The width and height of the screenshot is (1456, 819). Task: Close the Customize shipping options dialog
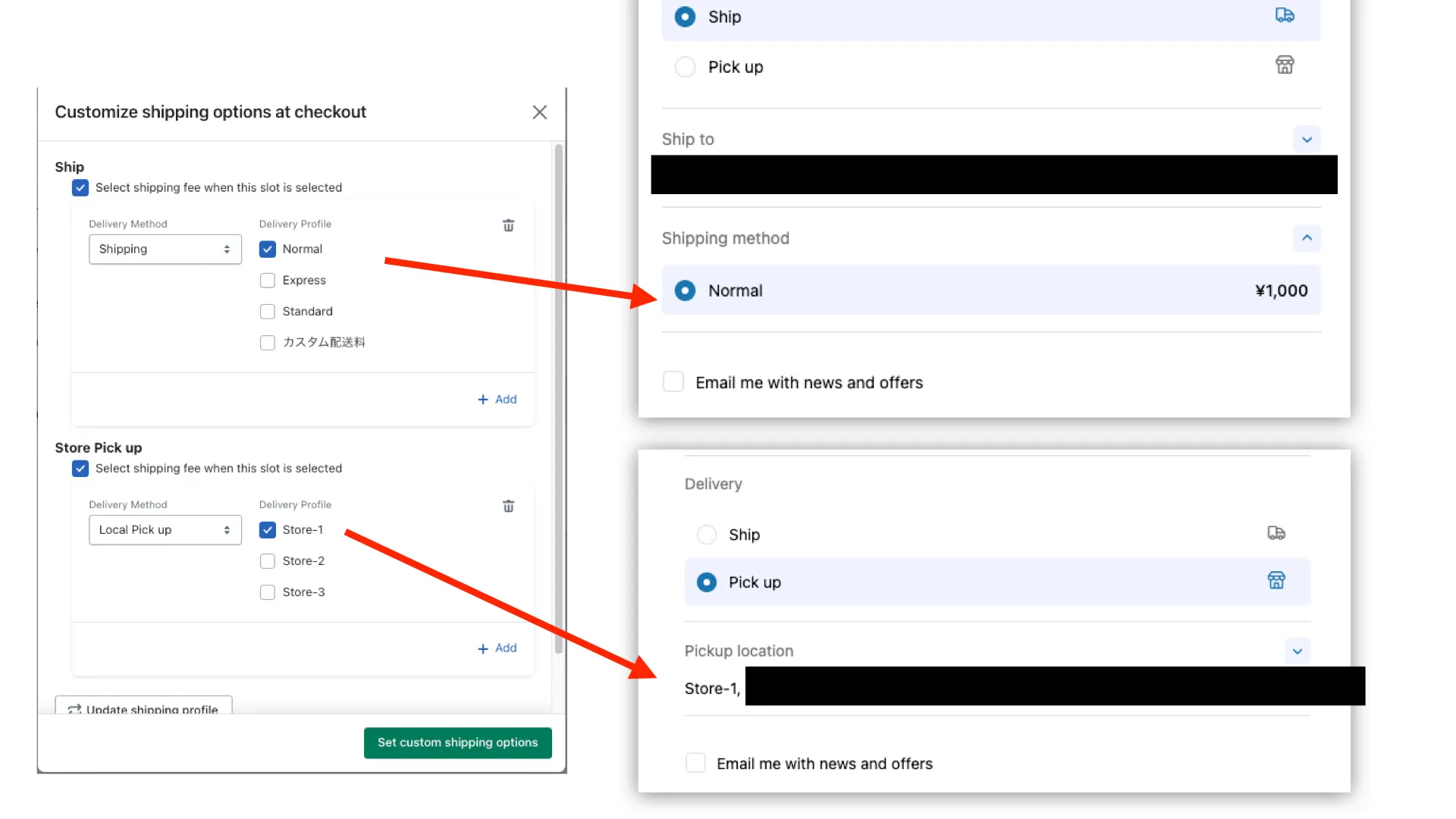(539, 112)
